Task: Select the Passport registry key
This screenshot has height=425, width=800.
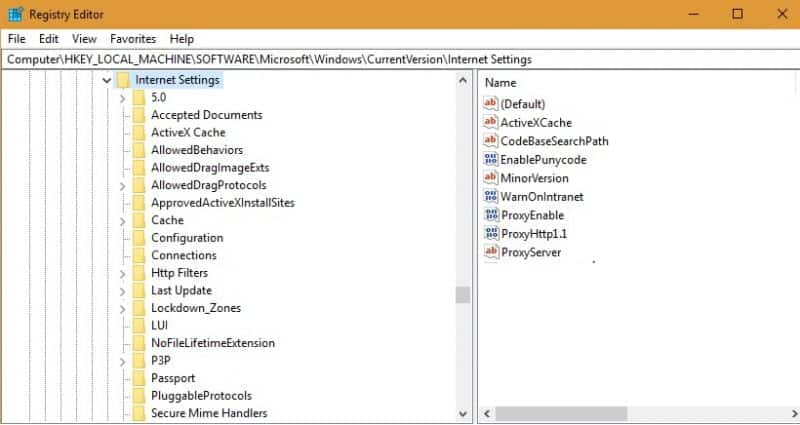Action: pyautogui.click(x=173, y=378)
